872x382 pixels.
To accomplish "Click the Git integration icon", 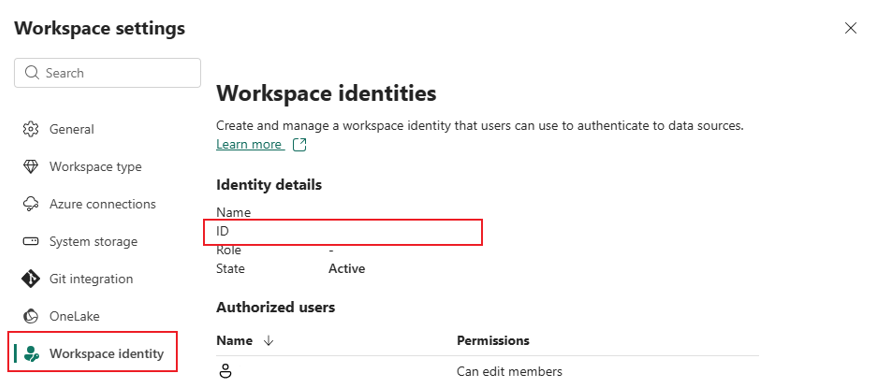I will coord(31,279).
